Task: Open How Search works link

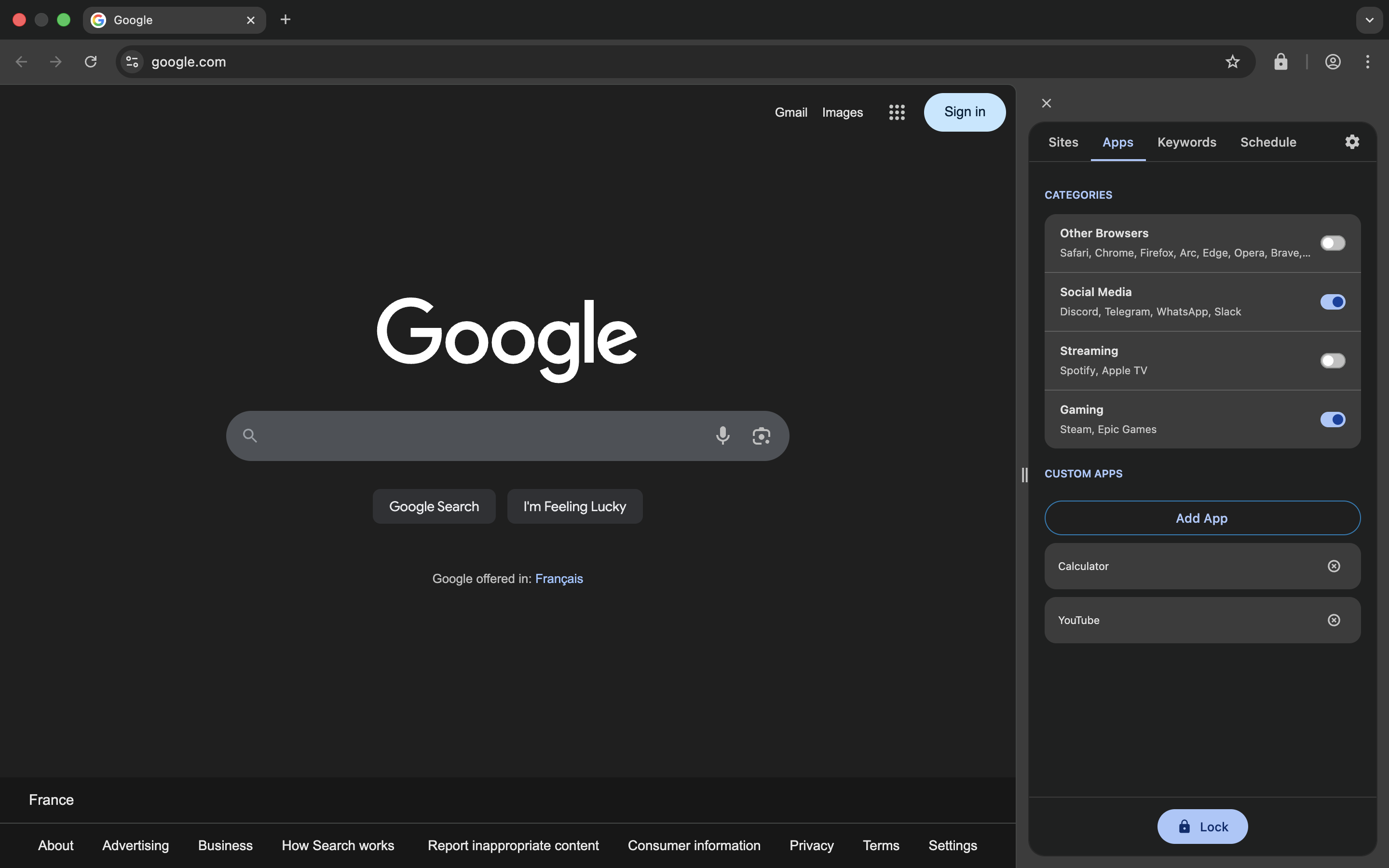Action: tap(338, 846)
